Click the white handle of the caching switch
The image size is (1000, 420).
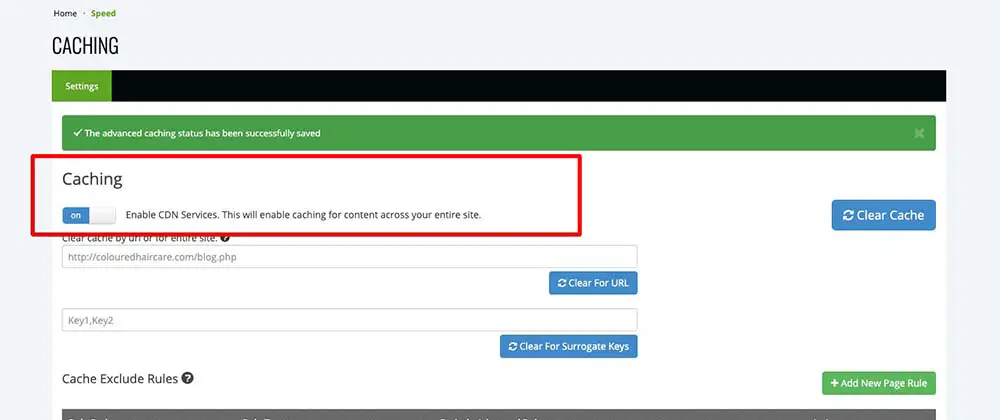103,215
